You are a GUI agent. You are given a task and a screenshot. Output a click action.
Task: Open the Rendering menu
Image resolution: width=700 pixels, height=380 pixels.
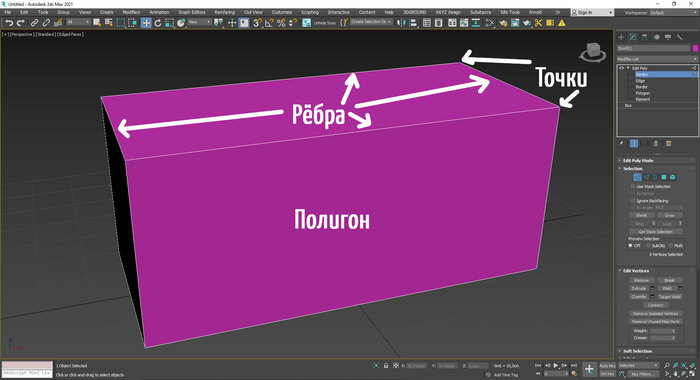click(x=225, y=12)
